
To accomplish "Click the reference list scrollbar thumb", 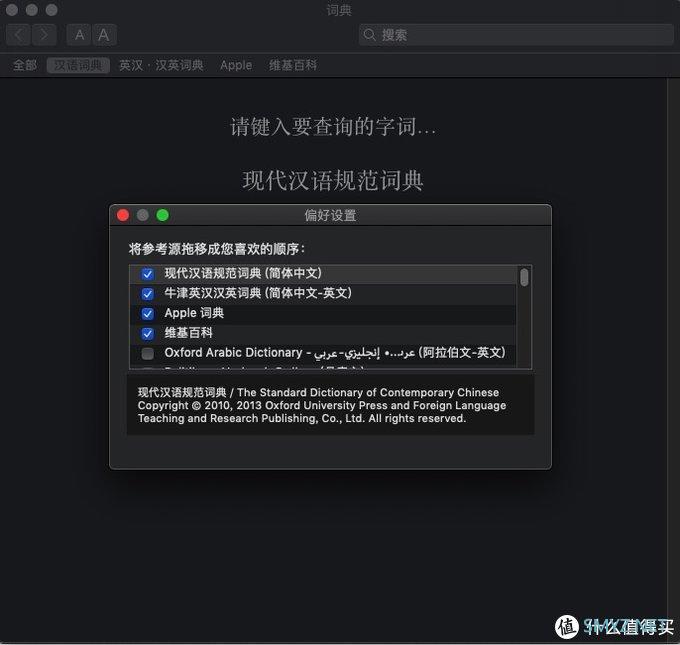I will [524, 278].
